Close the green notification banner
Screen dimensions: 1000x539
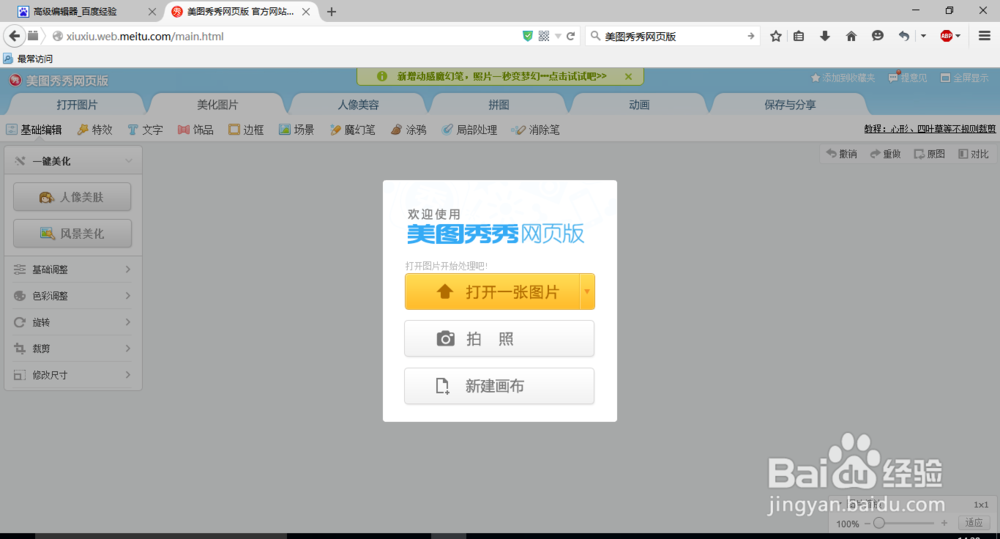pos(628,77)
